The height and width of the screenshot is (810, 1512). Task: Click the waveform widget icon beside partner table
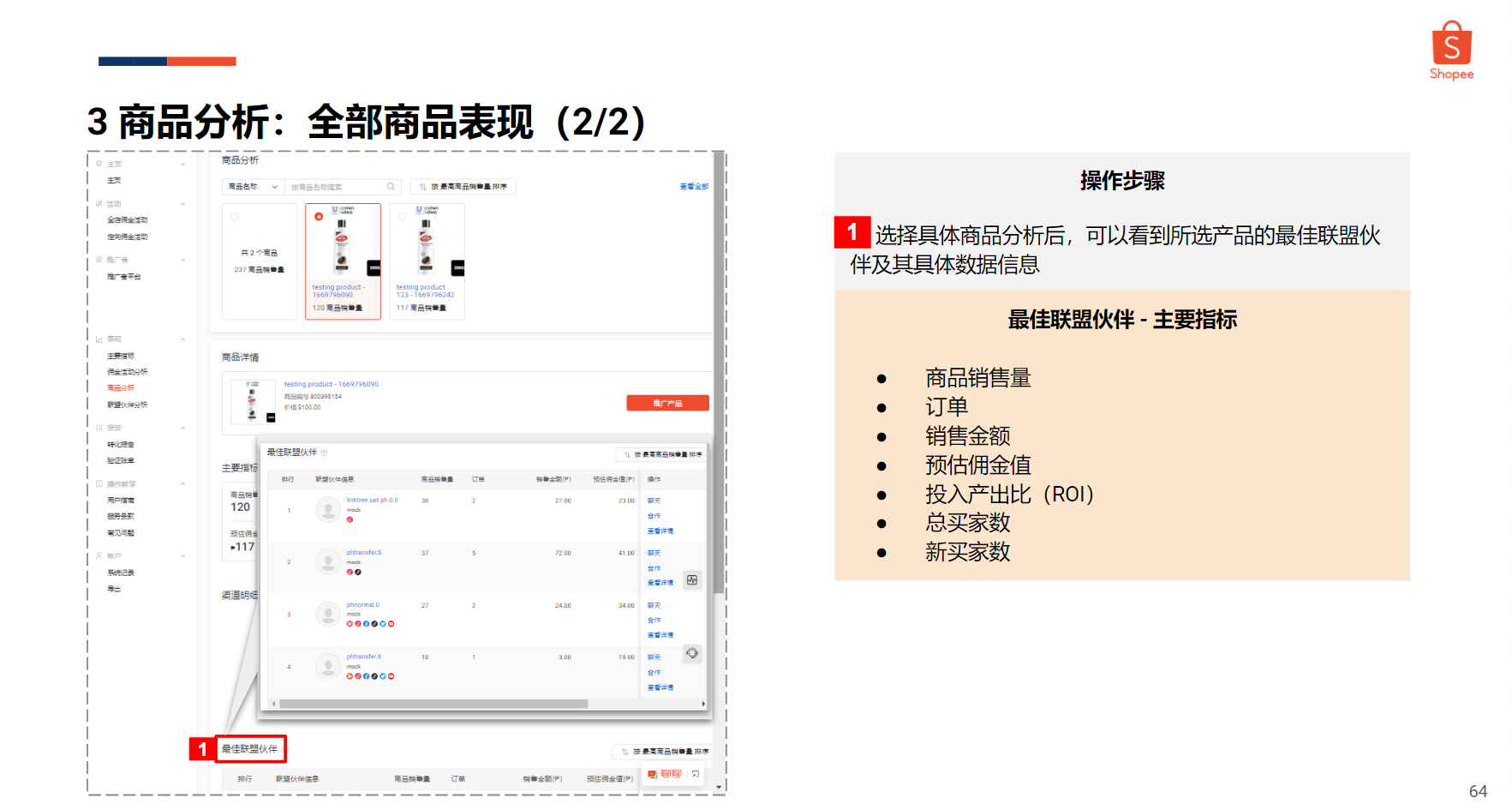click(x=692, y=580)
